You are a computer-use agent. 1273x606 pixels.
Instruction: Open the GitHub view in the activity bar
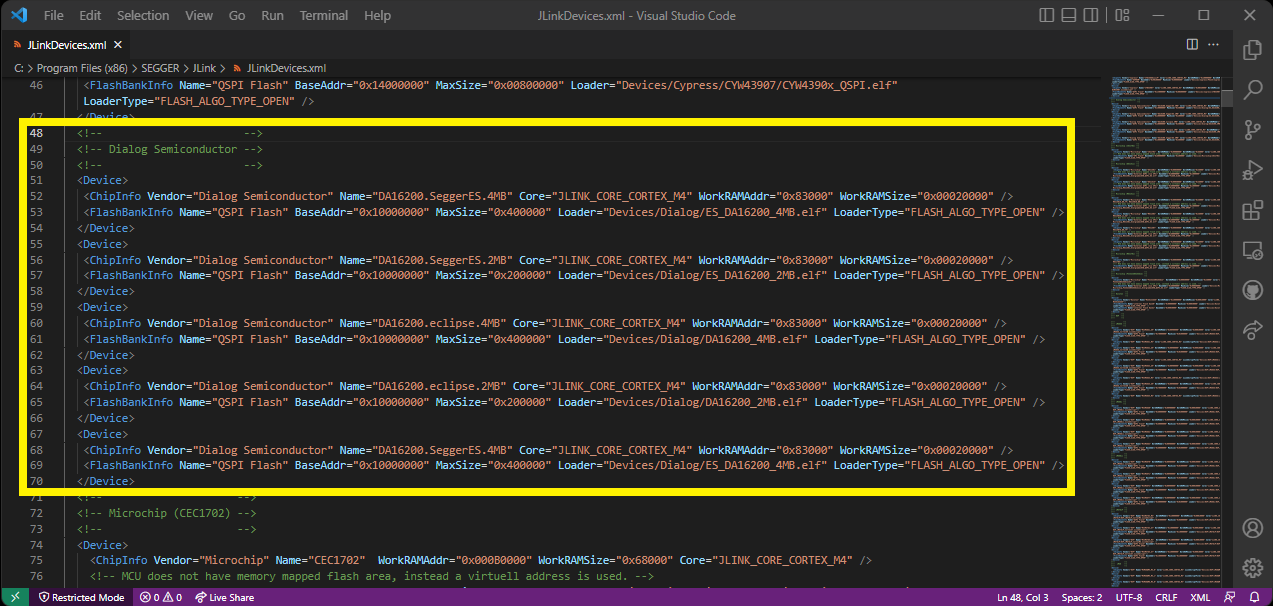(1252, 291)
